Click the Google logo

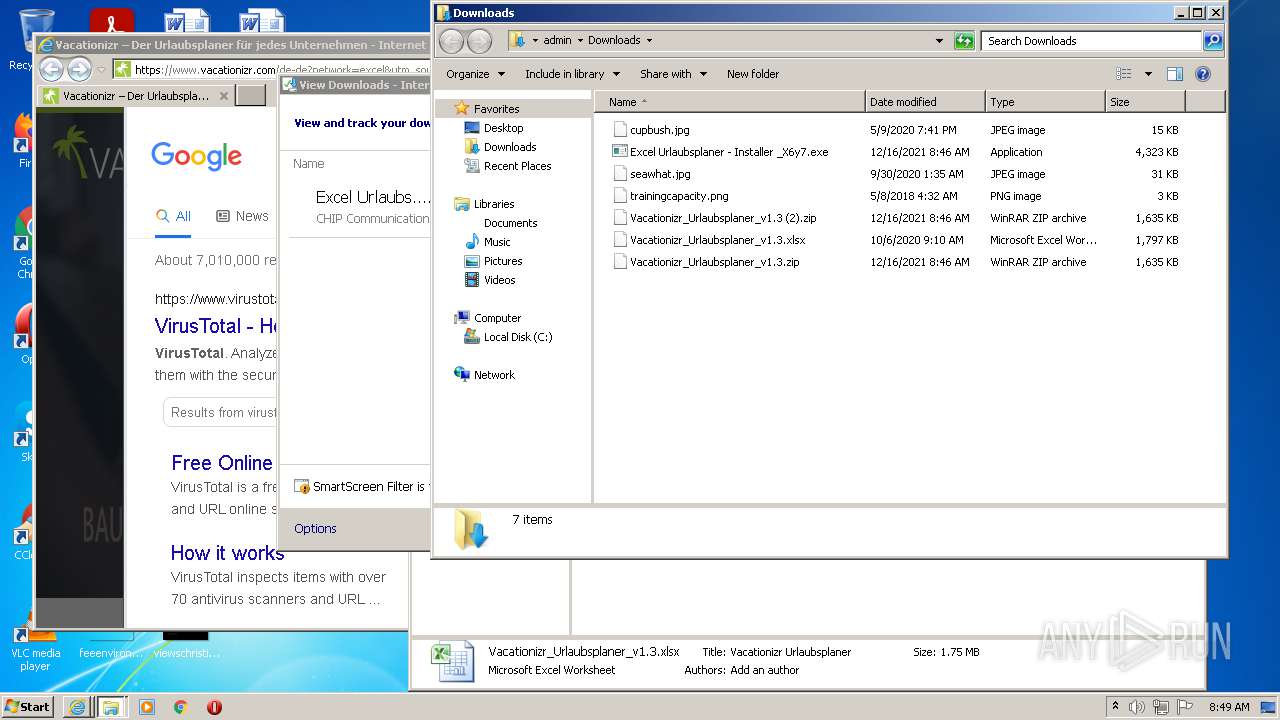(197, 156)
